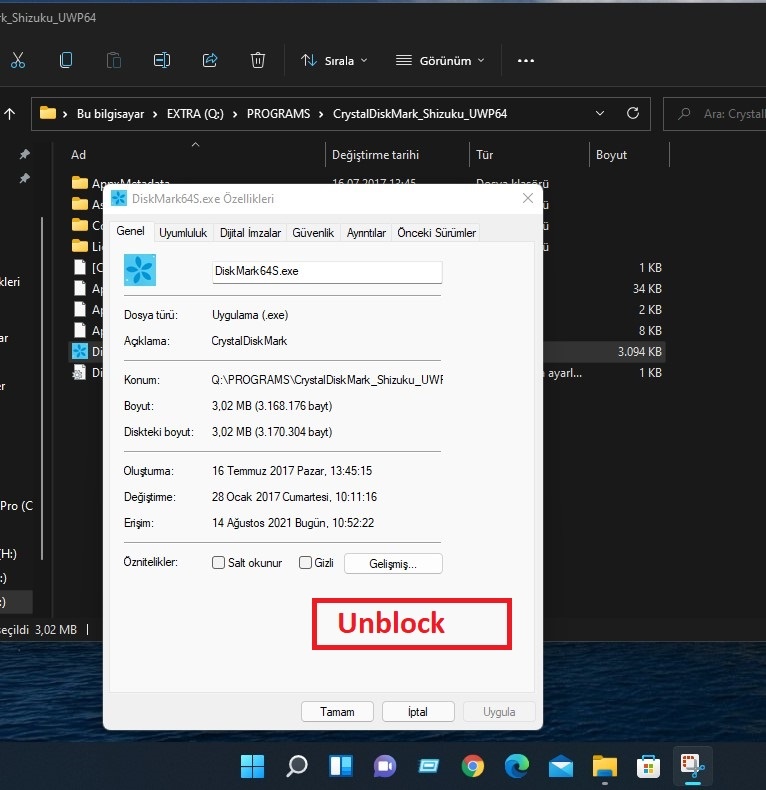The image size is (766, 790).
Task: Open the Chat taskbar icon
Action: (385, 766)
